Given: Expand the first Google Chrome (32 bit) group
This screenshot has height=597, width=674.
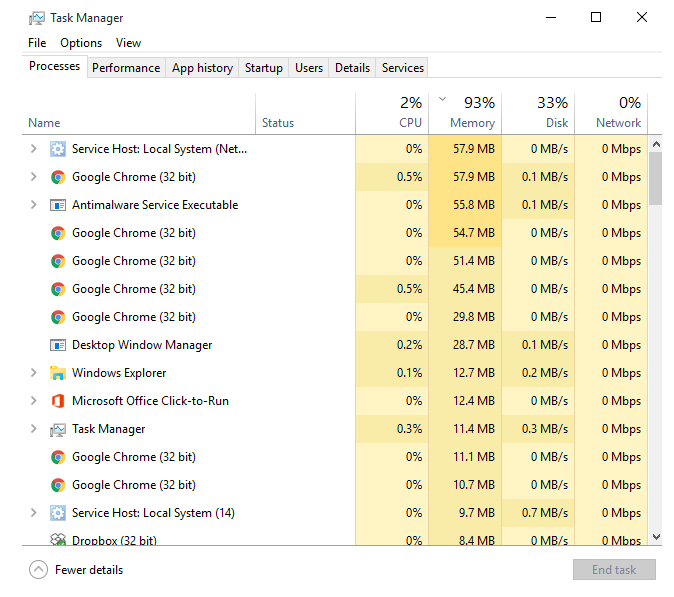Looking at the screenshot, I should 34,177.
